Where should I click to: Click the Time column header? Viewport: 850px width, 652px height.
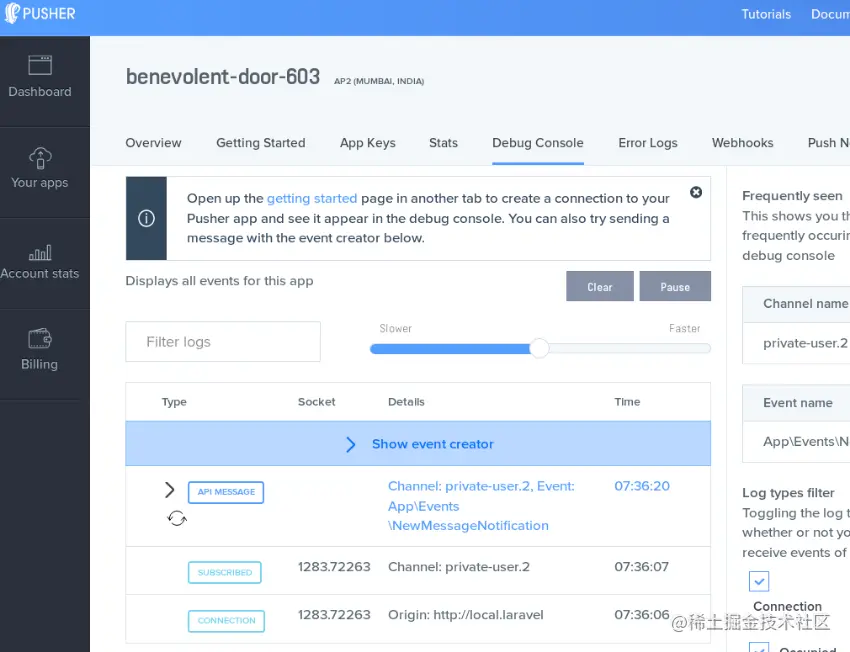point(627,402)
